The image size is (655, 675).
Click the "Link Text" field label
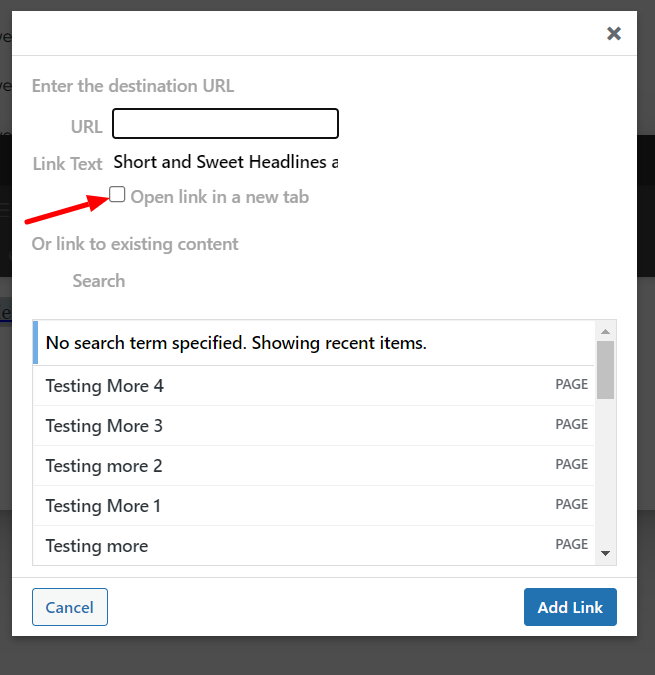pos(68,163)
